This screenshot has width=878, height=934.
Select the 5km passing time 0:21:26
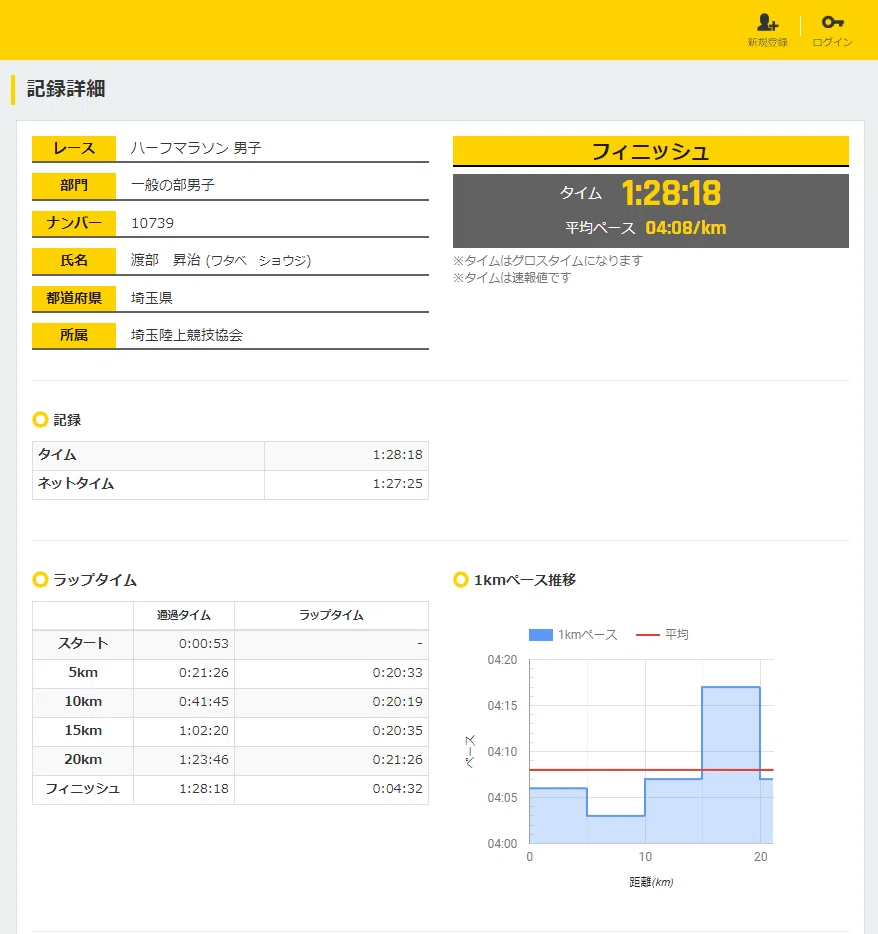(x=204, y=673)
